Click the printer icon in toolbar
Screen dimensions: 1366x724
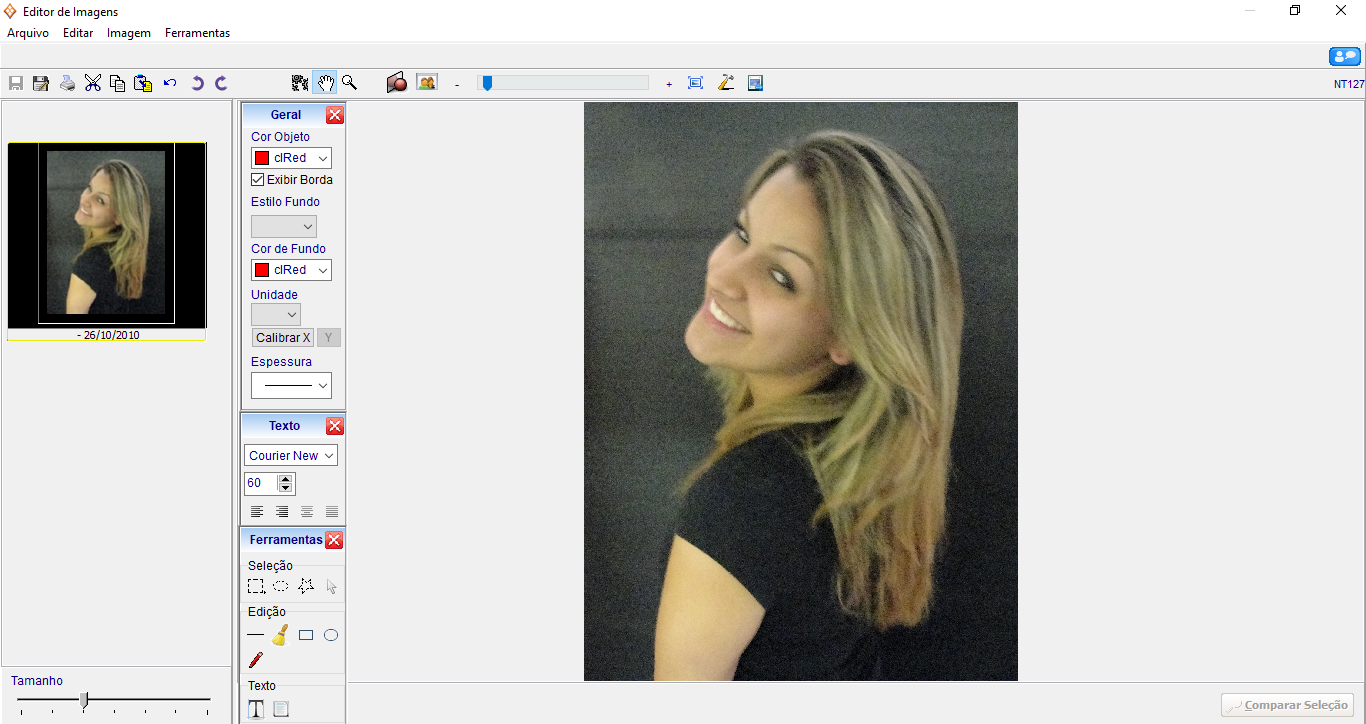pos(67,83)
